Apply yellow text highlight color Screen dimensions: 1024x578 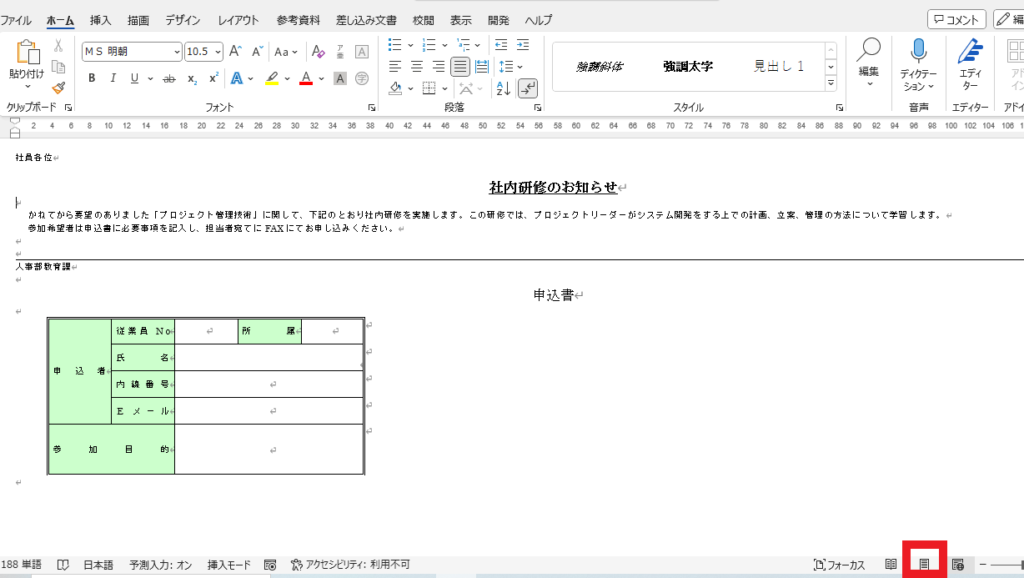272,78
